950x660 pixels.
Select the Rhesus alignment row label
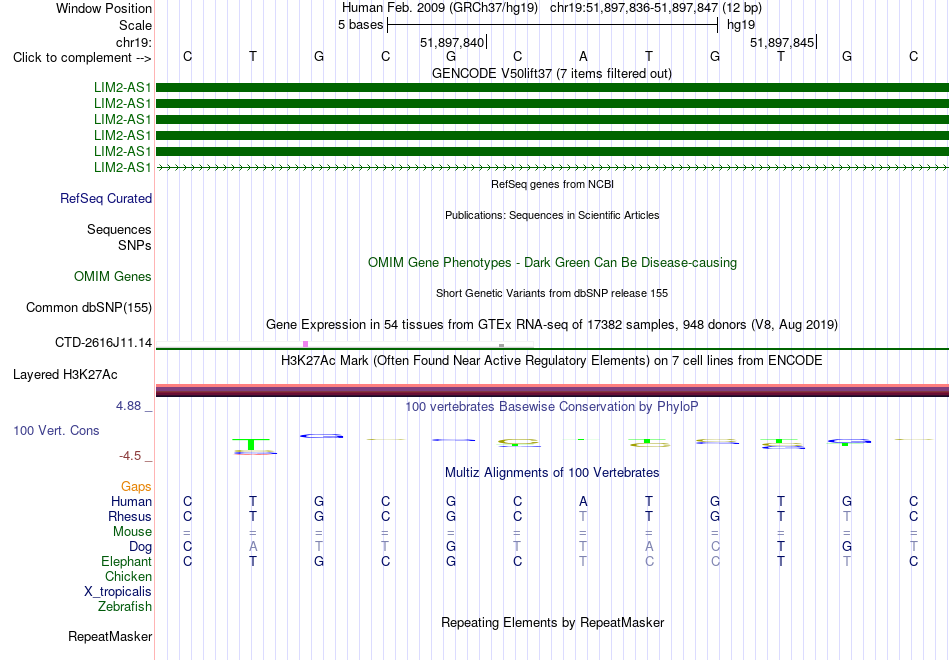[130, 516]
